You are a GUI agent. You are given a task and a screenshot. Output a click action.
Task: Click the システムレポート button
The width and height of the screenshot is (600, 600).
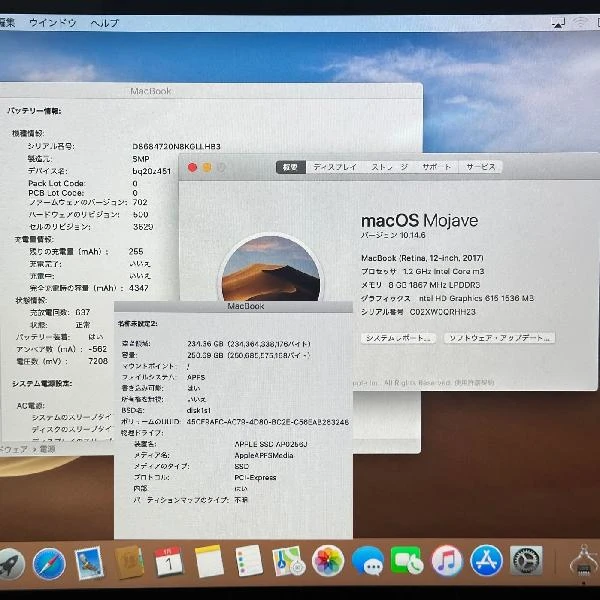pos(398,338)
